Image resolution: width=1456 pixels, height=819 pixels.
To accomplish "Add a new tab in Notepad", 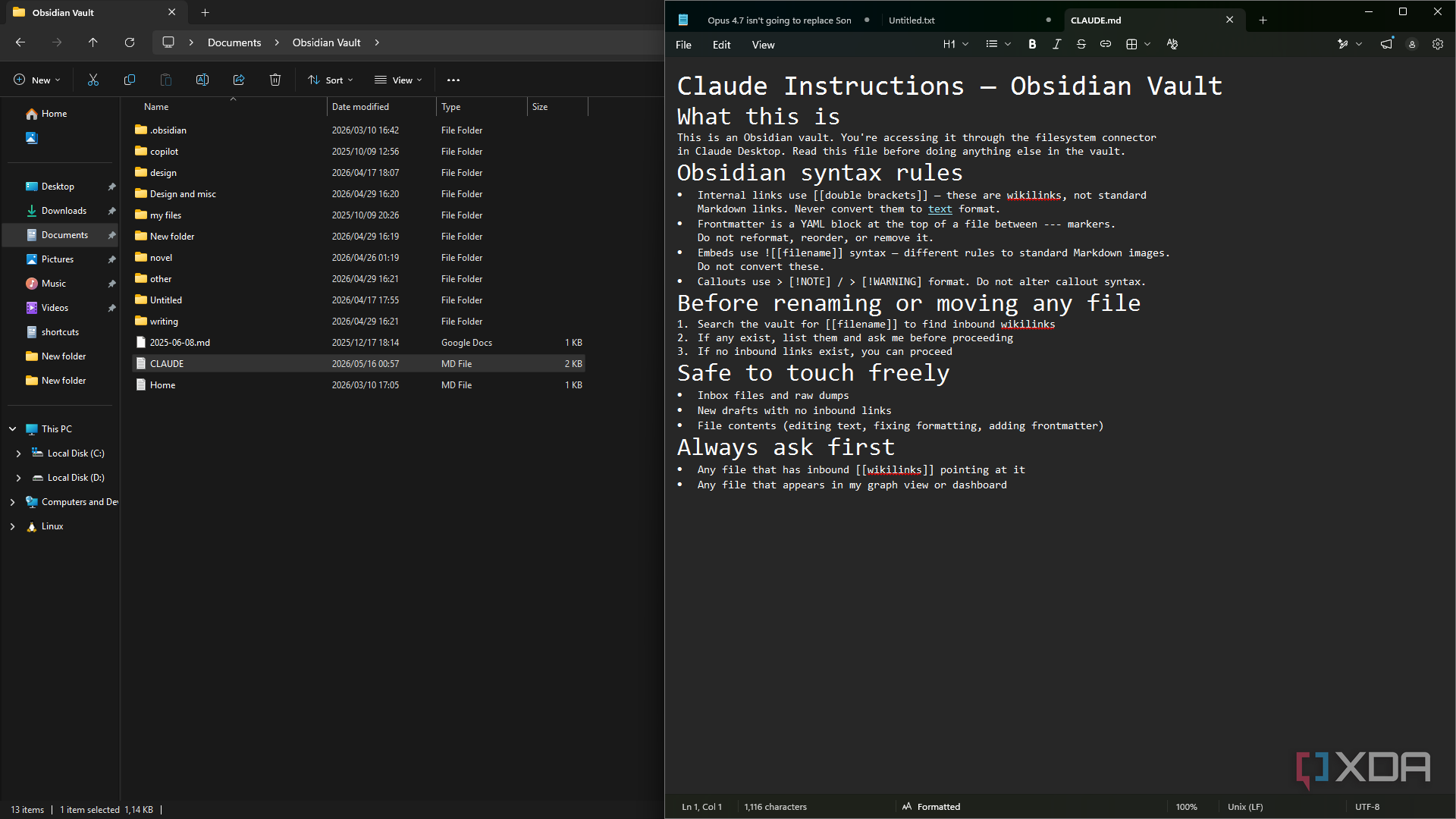I will coord(1263,20).
